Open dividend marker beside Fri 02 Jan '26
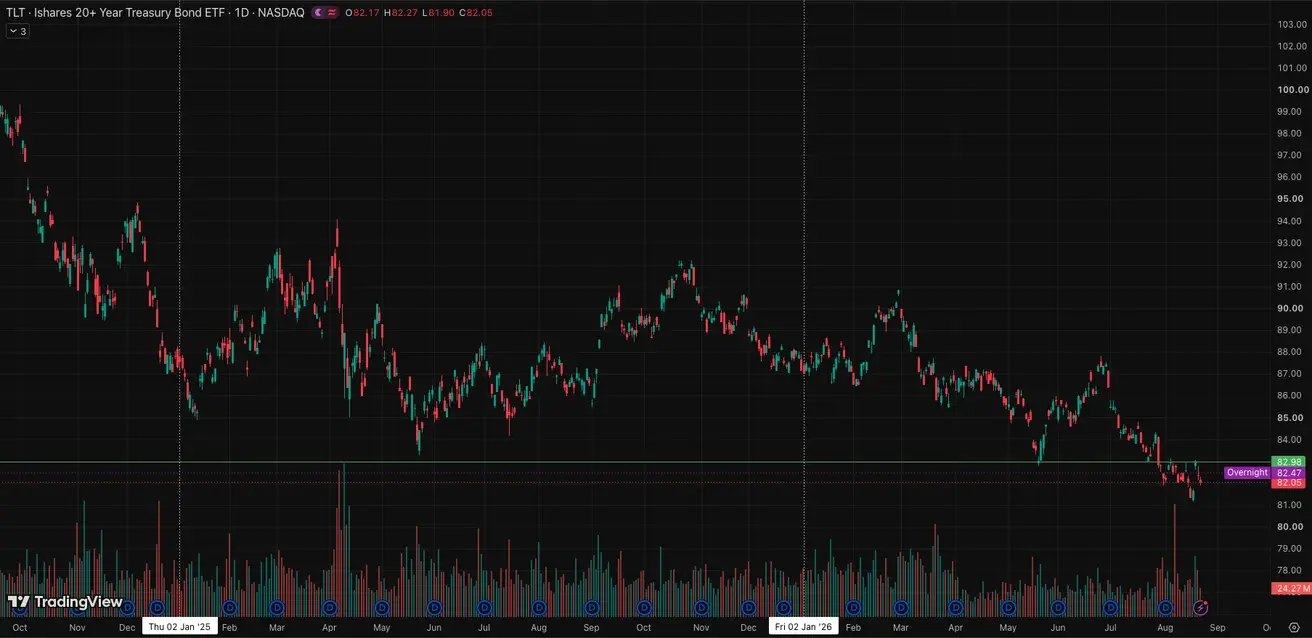The width and height of the screenshot is (1312, 638). (x=784, y=608)
